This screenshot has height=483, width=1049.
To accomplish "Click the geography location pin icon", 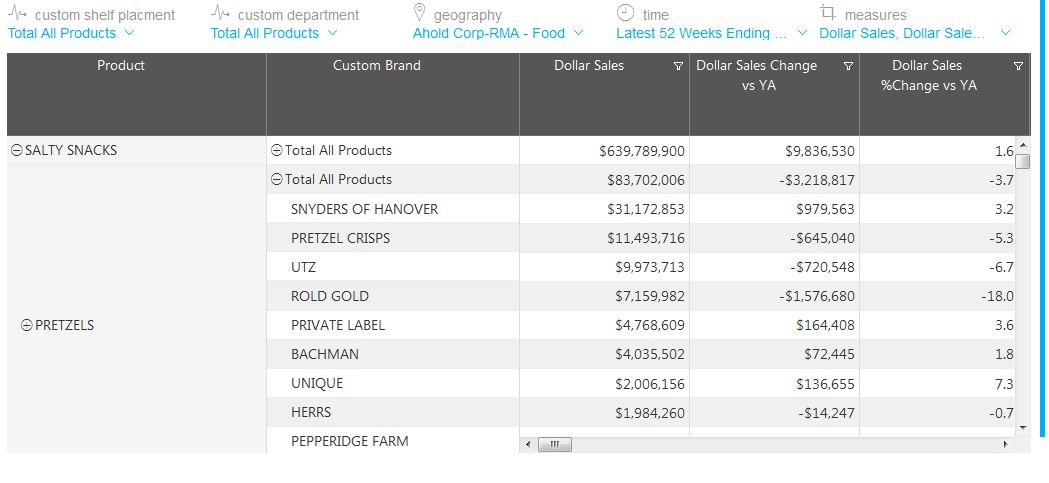I will point(420,13).
